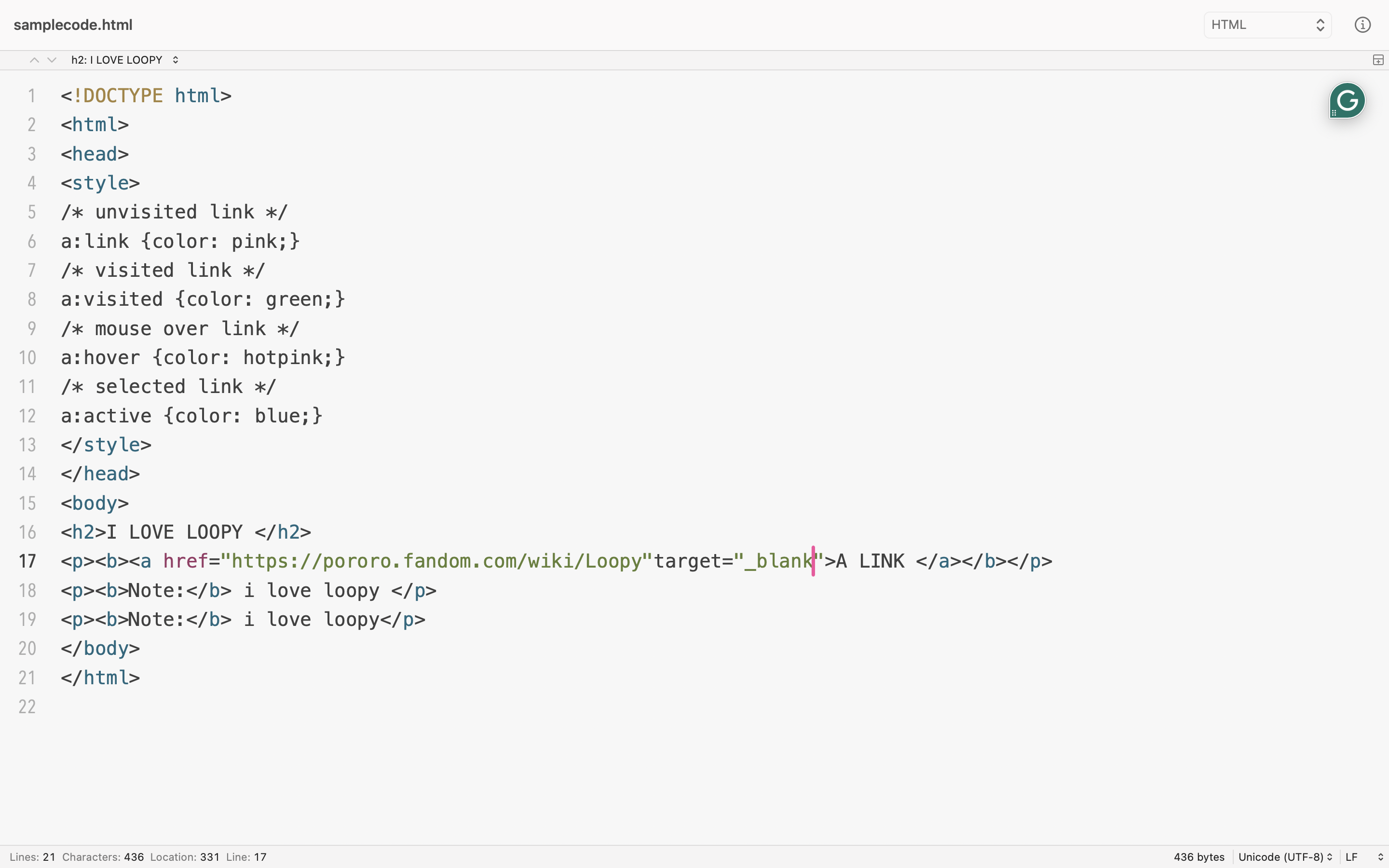
Task: Click the href attribute name on line 17
Action: pos(185,561)
